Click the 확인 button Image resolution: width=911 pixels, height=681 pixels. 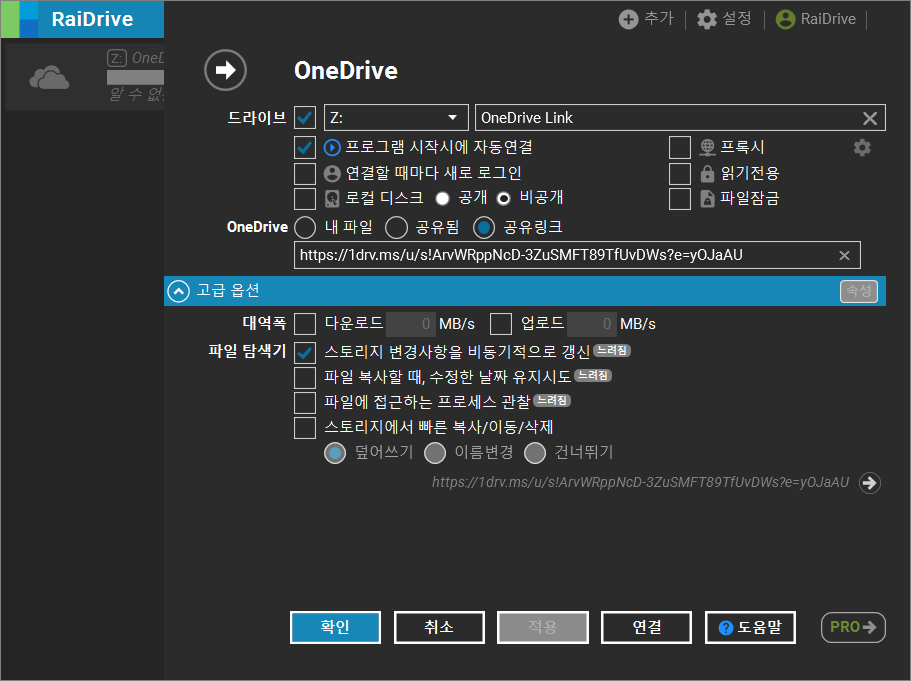click(335, 628)
